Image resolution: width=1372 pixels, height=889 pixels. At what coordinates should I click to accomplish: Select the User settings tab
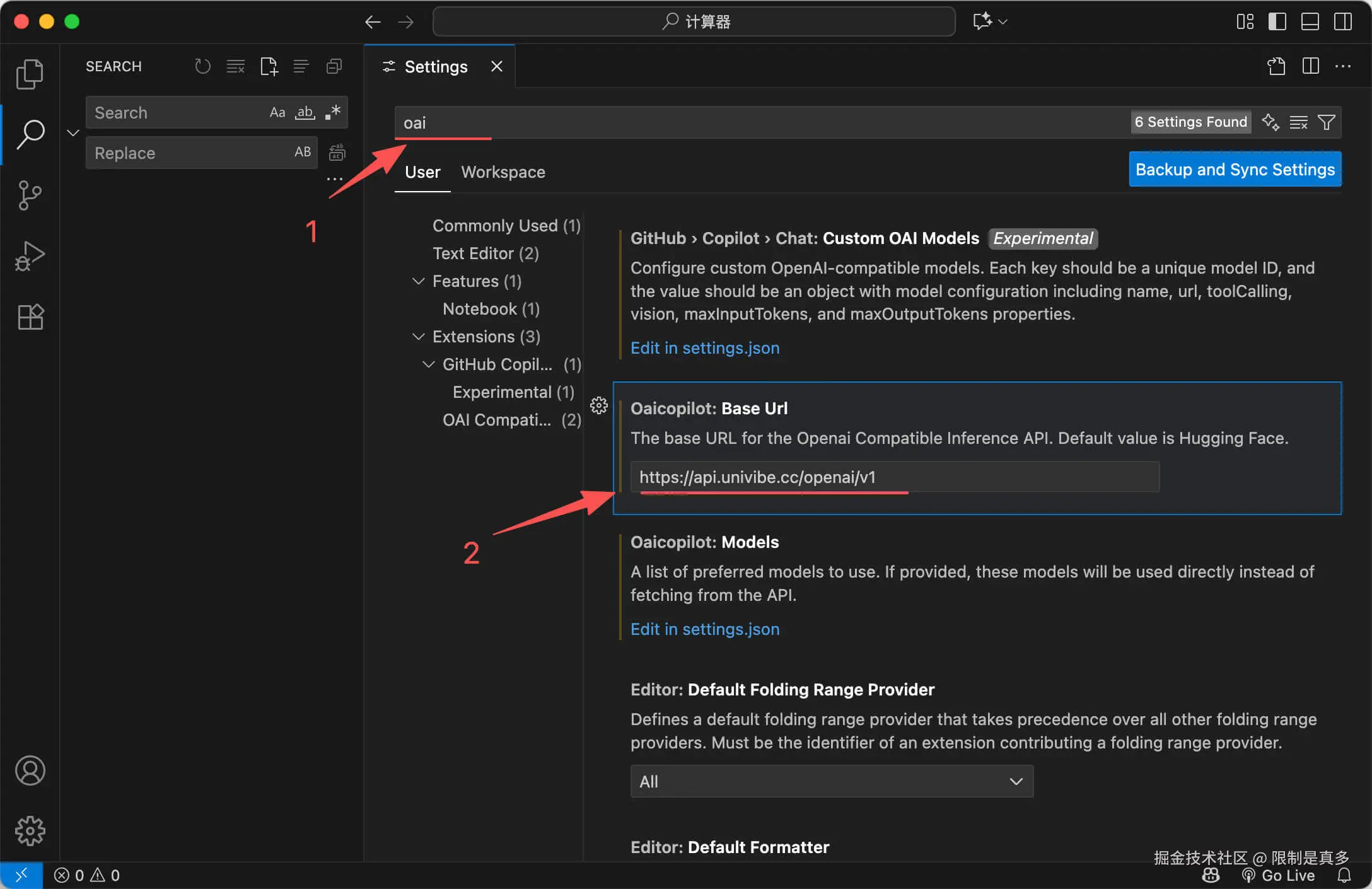[x=422, y=172]
